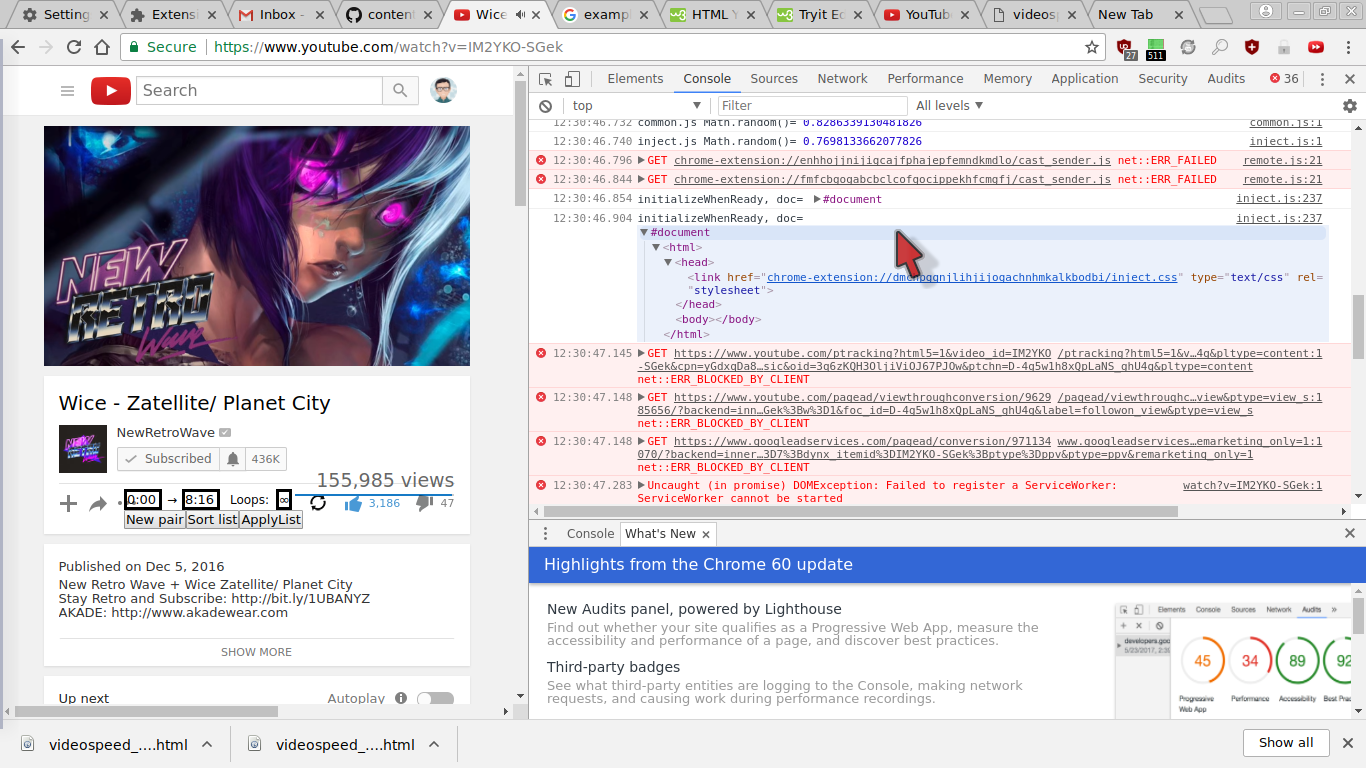Collapse the #document tree in console
Viewport: 1366px width, 768px height.
645,232
